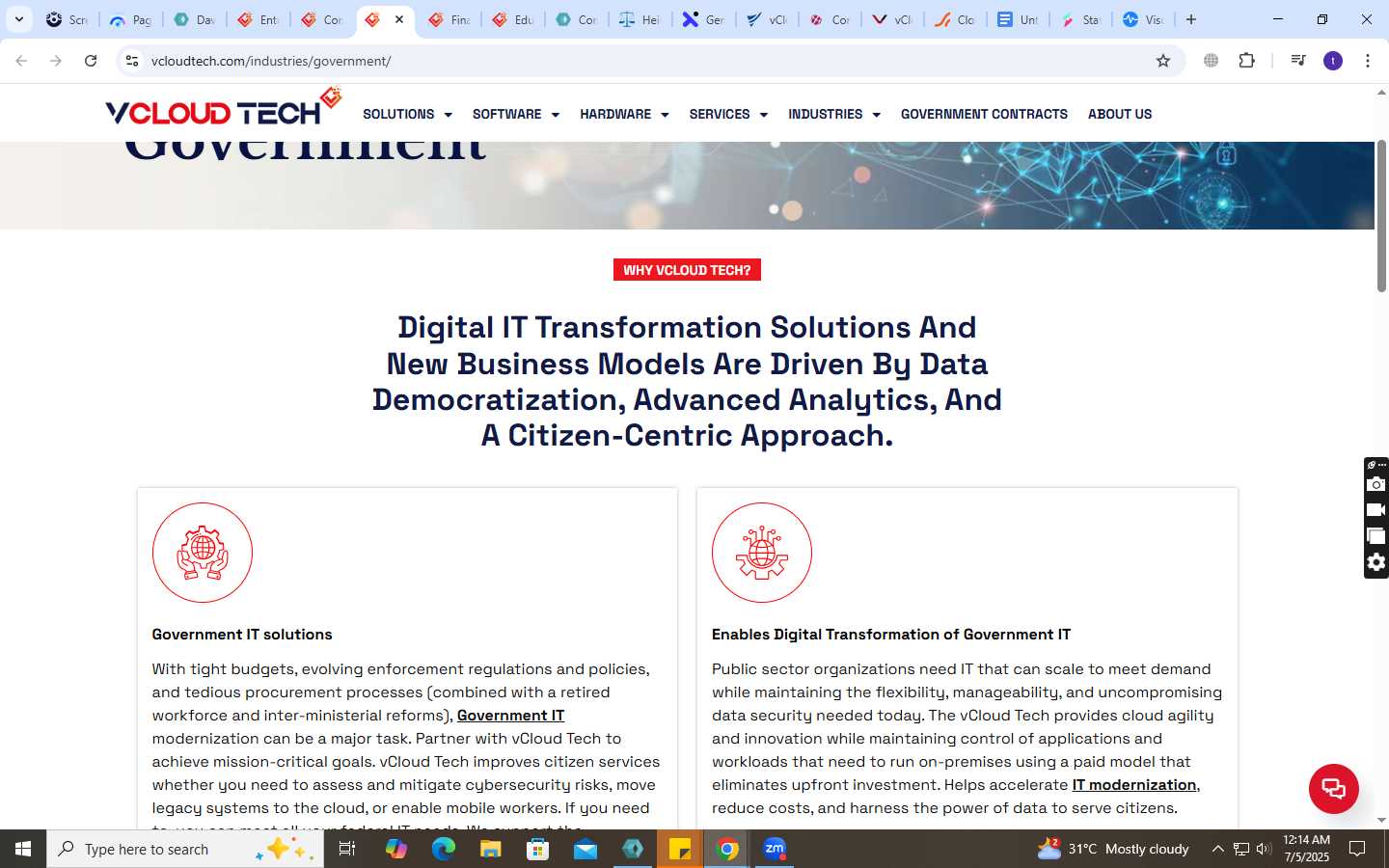Switch to the 'Unt' docs browser tab
Screen dimensions: 1389x868
[1018, 19]
